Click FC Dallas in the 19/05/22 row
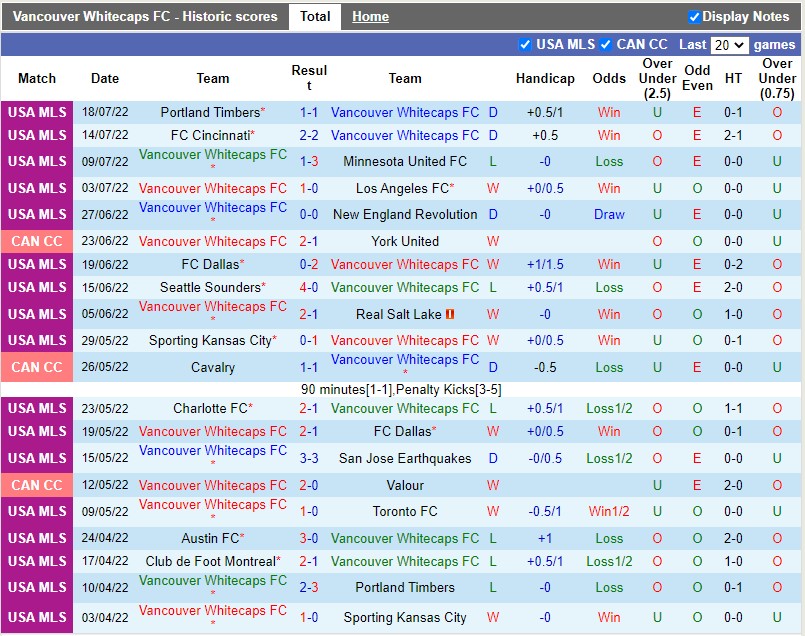This screenshot has height=636, width=805. [402, 432]
